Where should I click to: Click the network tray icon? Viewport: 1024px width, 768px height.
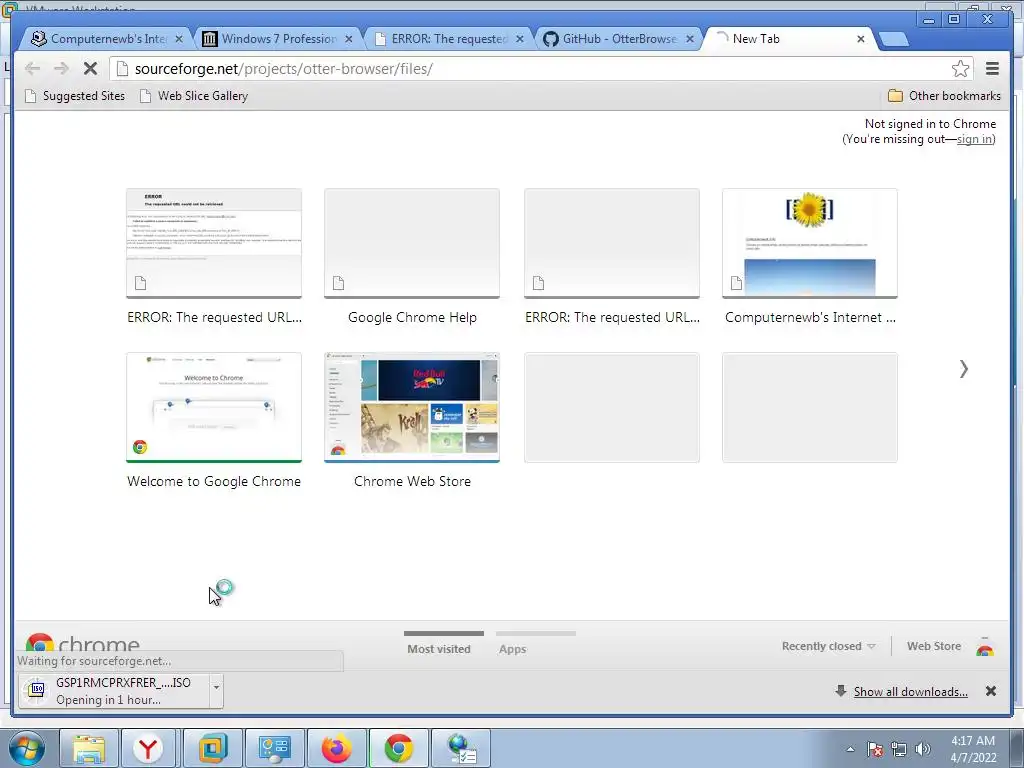(x=899, y=749)
